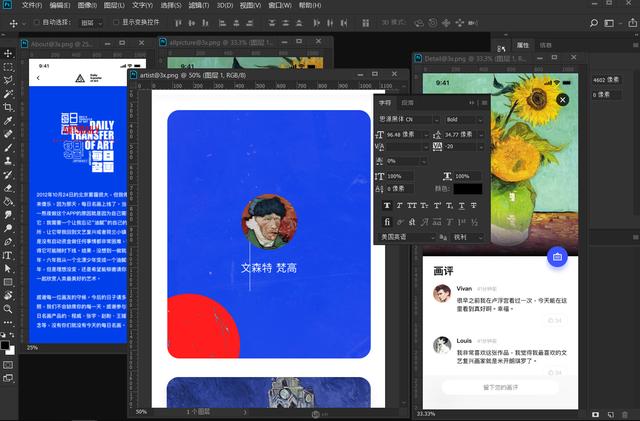Toggle Superscript in Character panel
Screen dimensions: 640x421
437,205
